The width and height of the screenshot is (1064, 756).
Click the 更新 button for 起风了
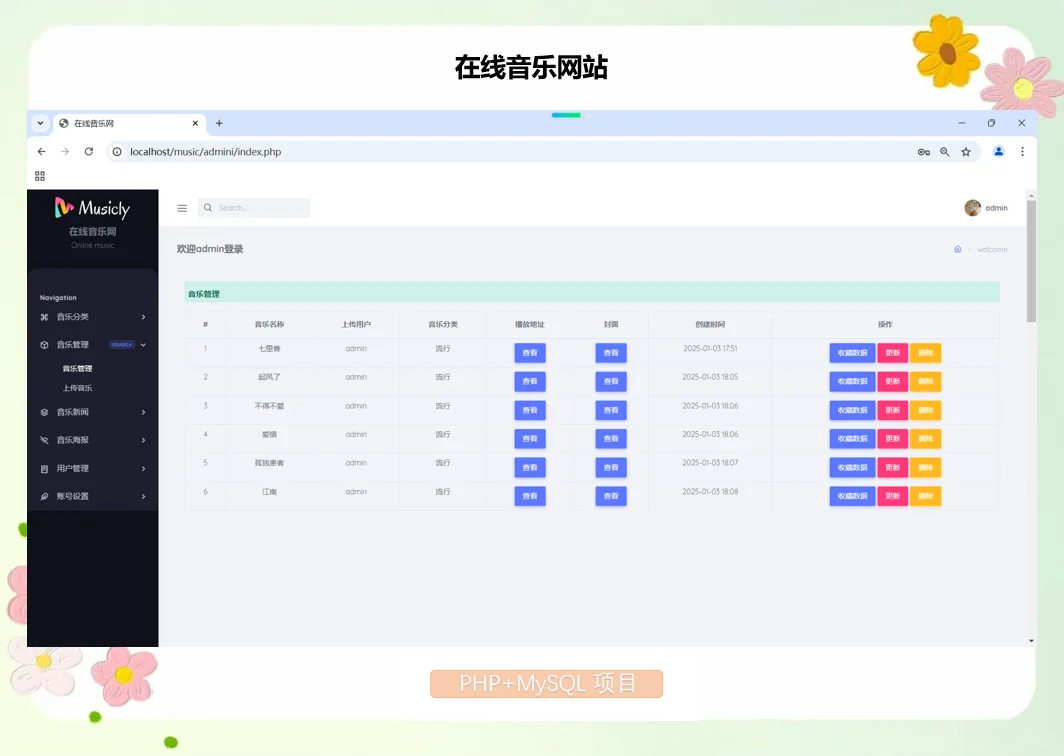893,381
